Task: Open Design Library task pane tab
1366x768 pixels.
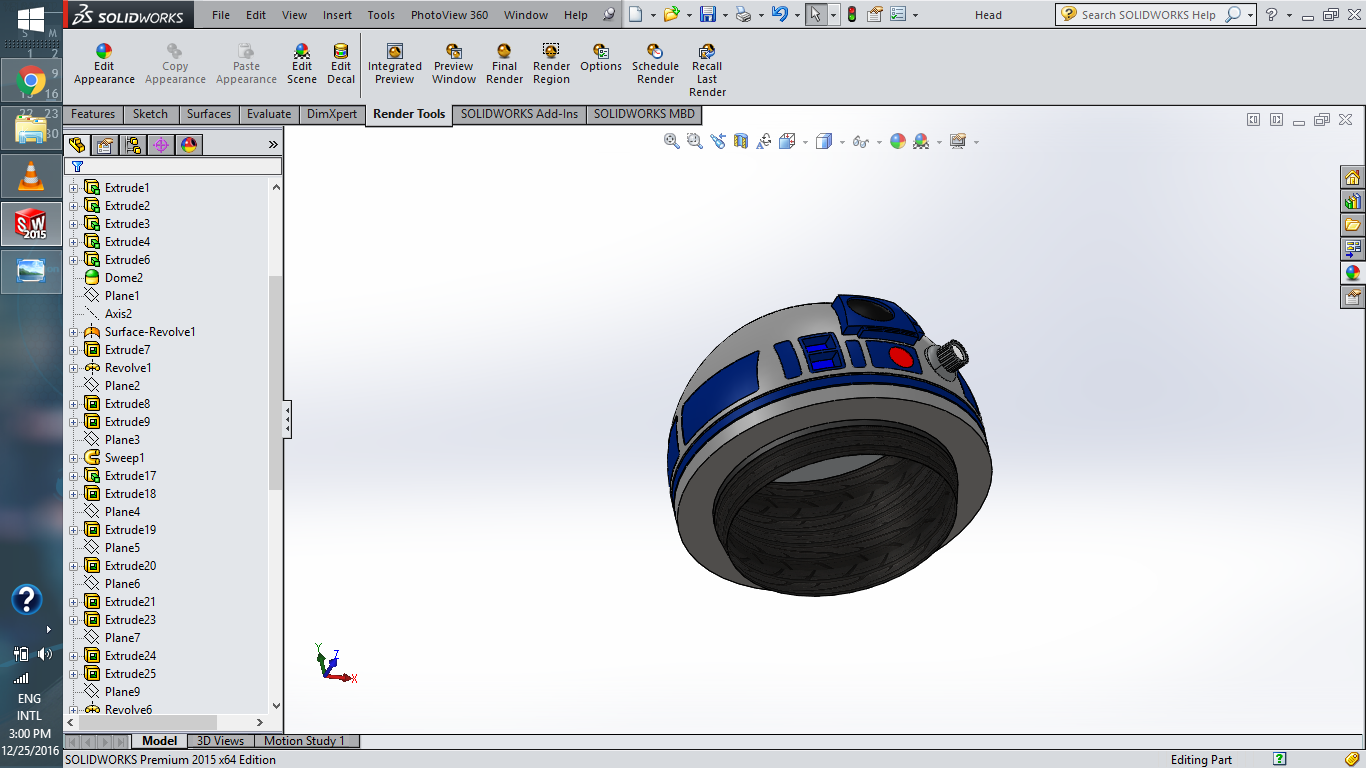Action: tap(1353, 201)
